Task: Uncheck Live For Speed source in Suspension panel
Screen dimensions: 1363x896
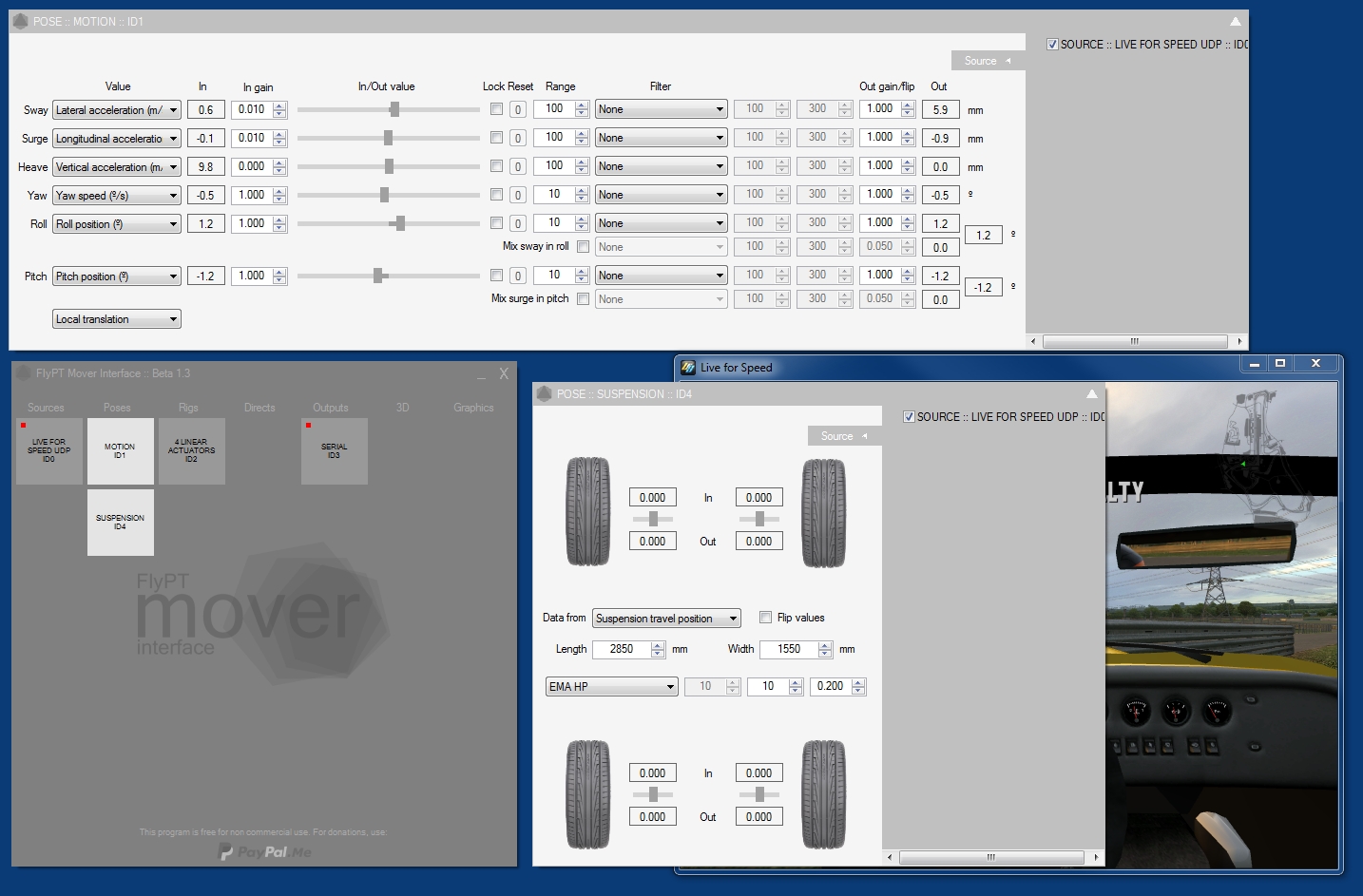Action: pos(909,417)
